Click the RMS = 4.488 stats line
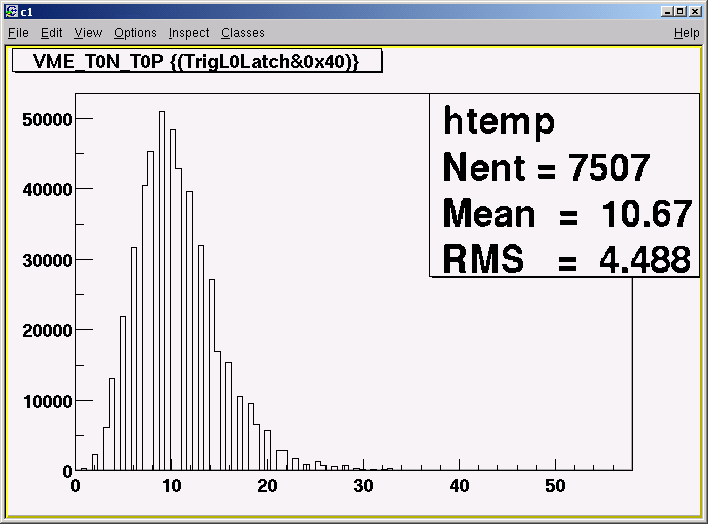This screenshot has width=708, height=524. tap(567, 259)
